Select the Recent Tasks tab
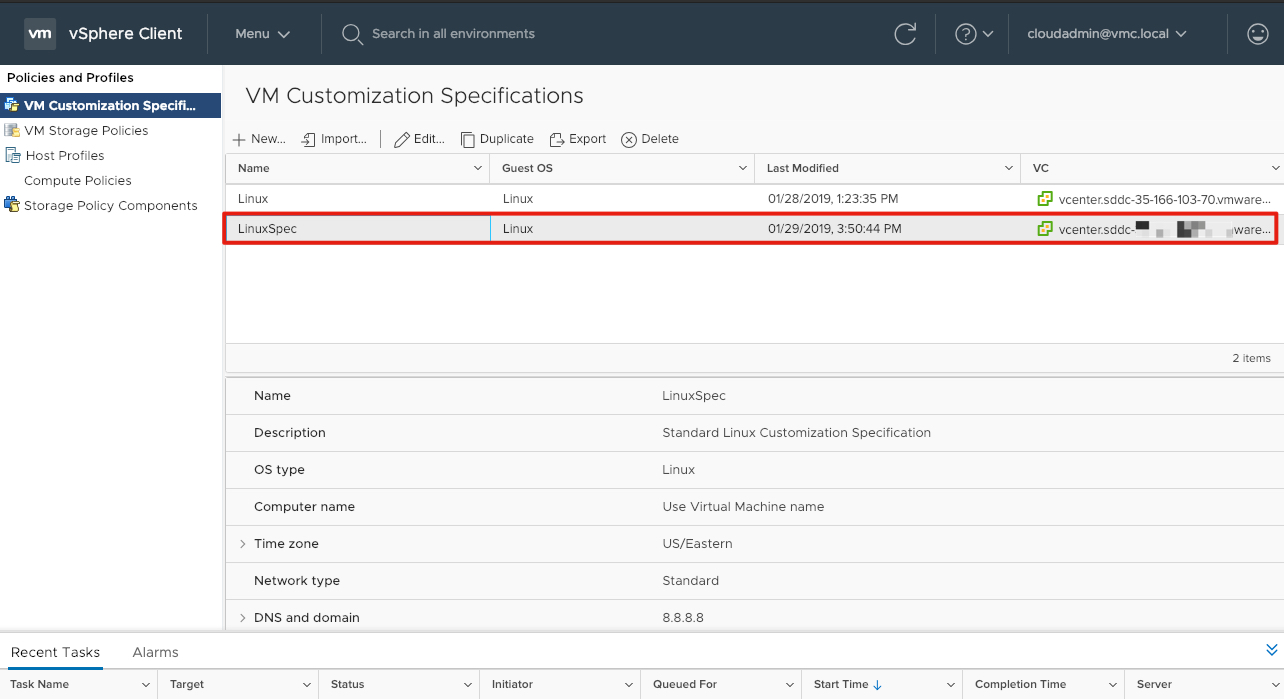Viewport: 1284px width, 699px height. coord(55,652)
